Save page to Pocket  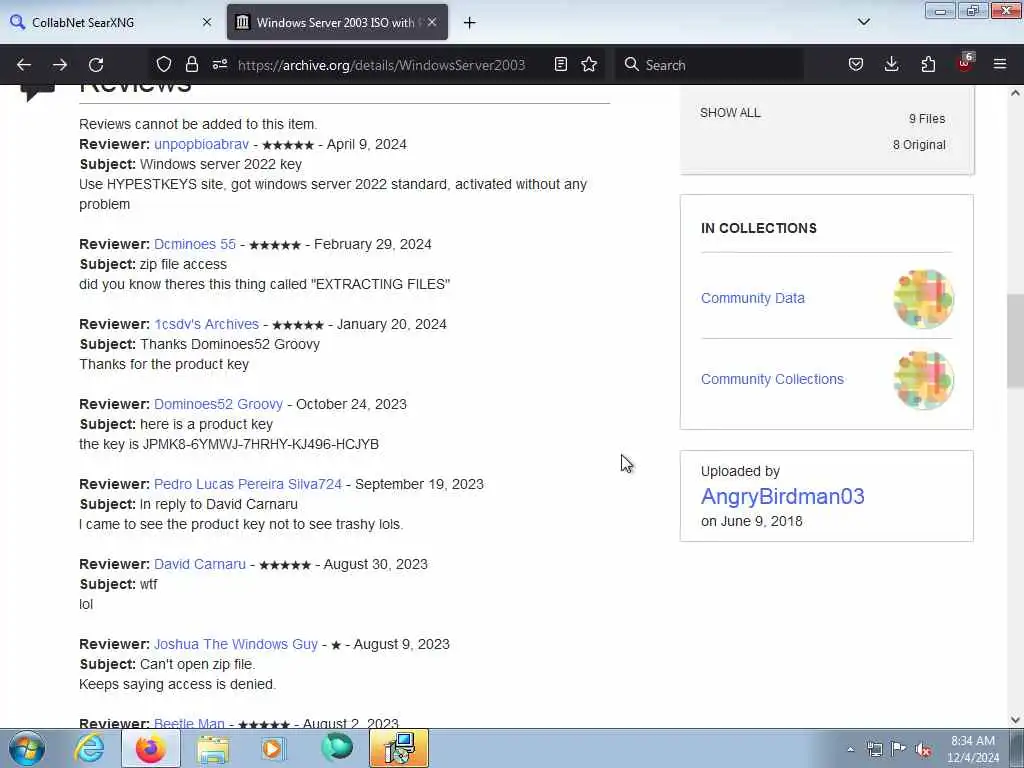[x=856, y=64]
